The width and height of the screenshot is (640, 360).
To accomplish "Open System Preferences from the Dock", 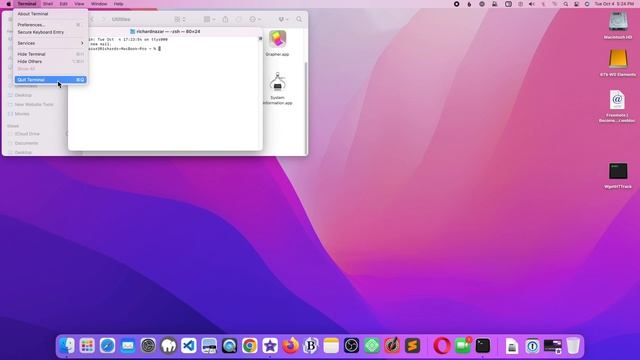I will pos(148,346).
